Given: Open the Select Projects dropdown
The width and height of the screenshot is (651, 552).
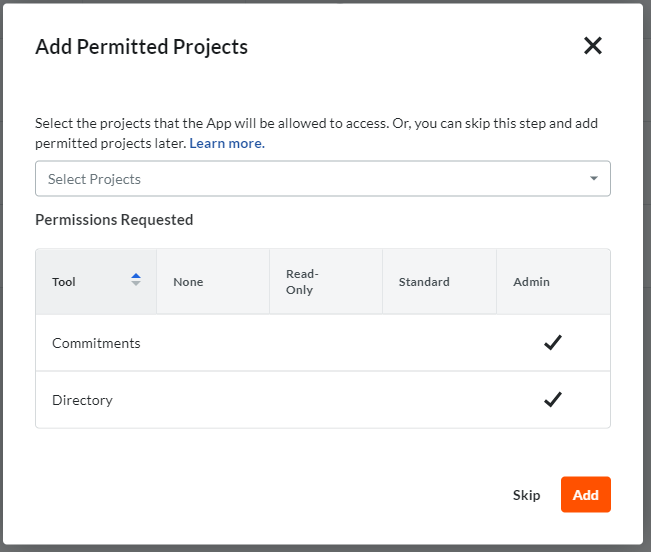Looking at the screenshot, I should click(323, 178).
